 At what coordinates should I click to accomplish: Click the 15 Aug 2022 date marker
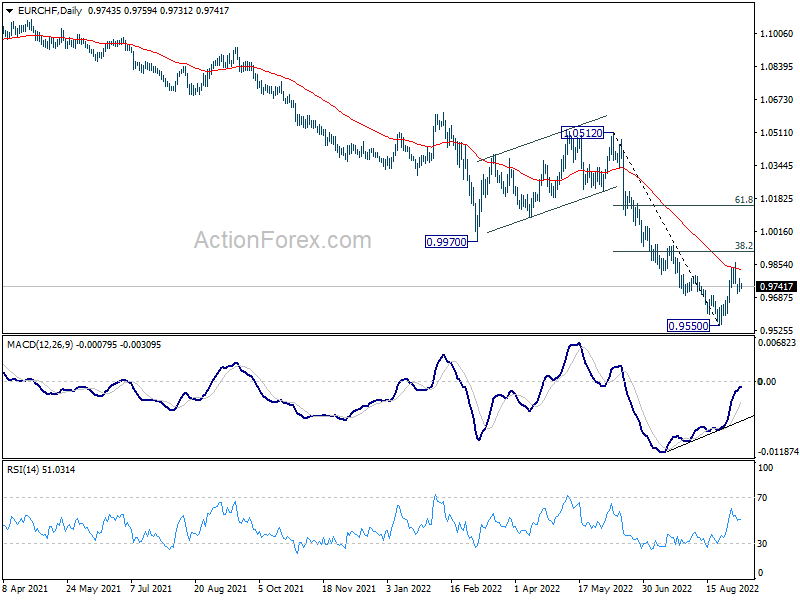pos(732,588)
